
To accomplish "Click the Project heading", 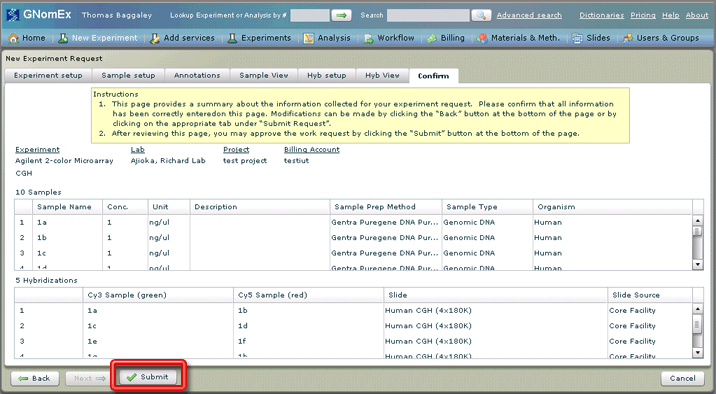I will pyautogui.click(x=236, y=150).
